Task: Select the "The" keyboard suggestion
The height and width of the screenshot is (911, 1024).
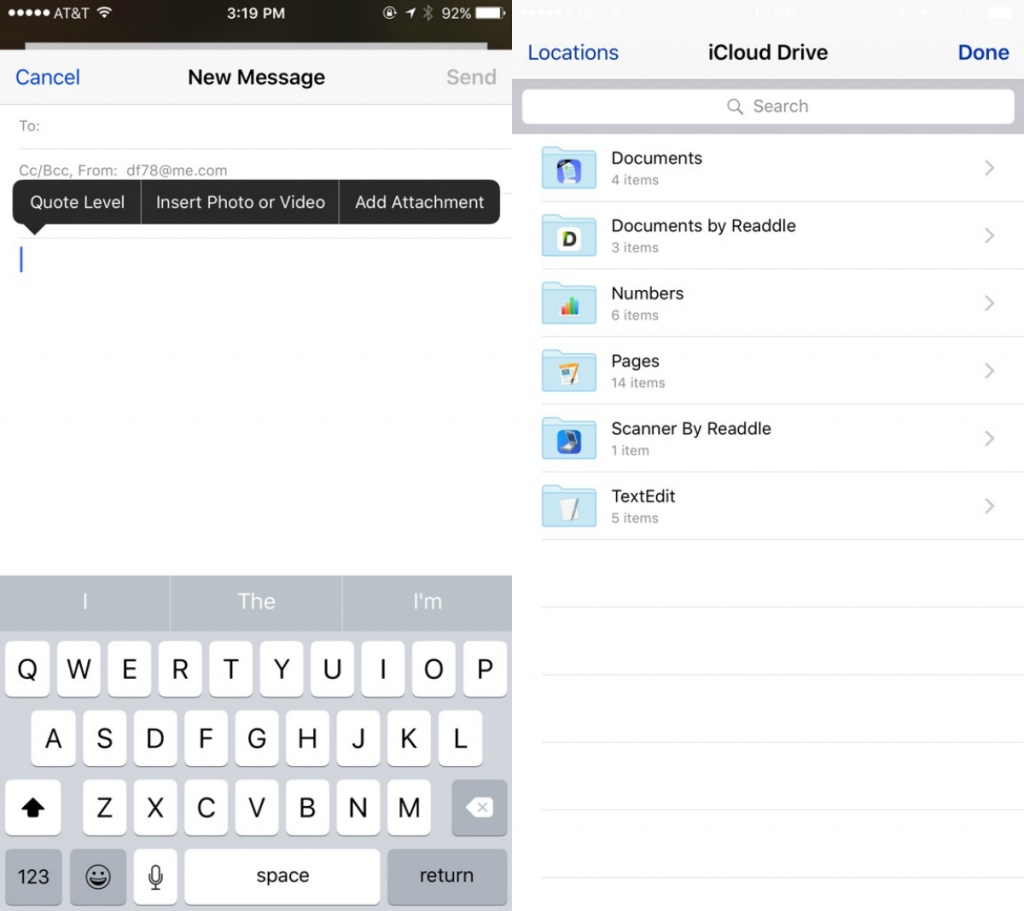Action: click(256, 601)
